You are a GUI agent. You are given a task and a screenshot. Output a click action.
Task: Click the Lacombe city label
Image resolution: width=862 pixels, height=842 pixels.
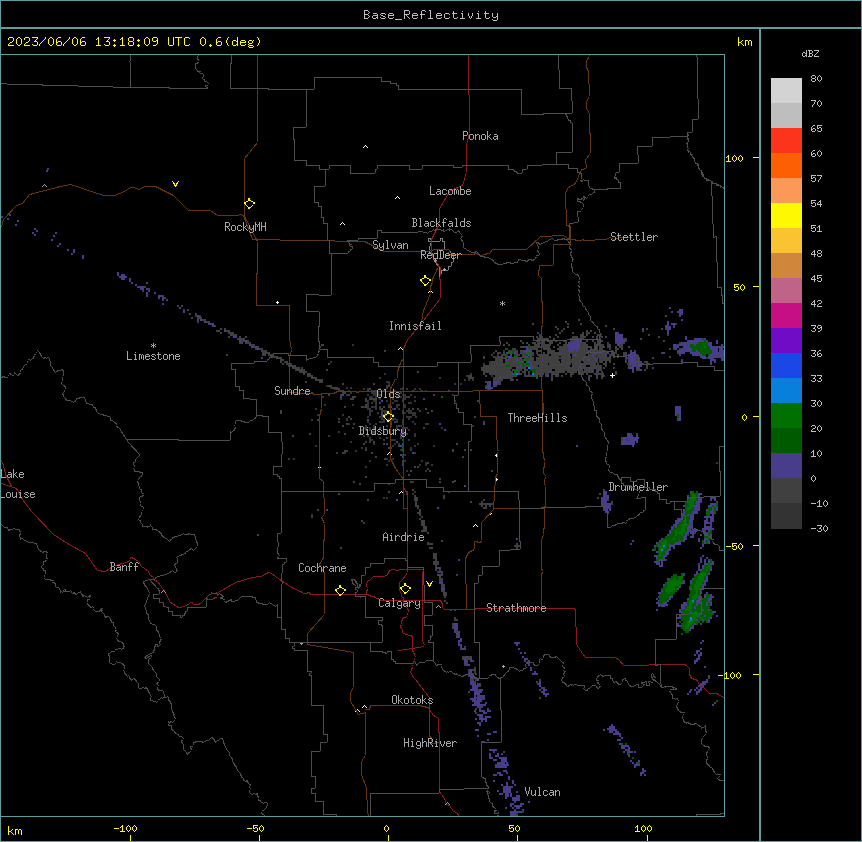[x=450, y=191]
